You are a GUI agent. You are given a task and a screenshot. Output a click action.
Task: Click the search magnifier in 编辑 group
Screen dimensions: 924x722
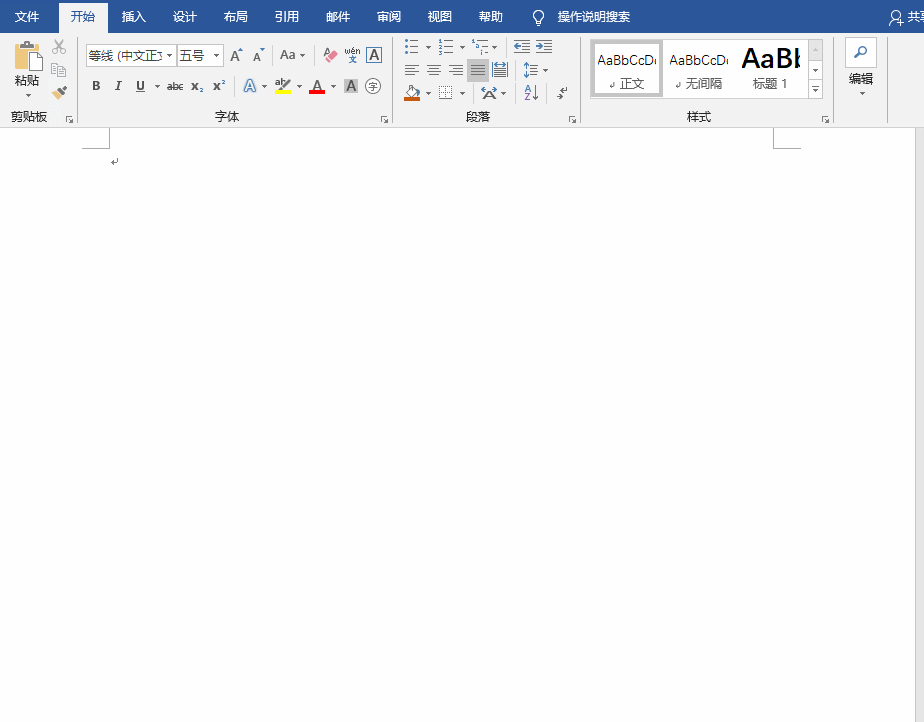point(860,52)
